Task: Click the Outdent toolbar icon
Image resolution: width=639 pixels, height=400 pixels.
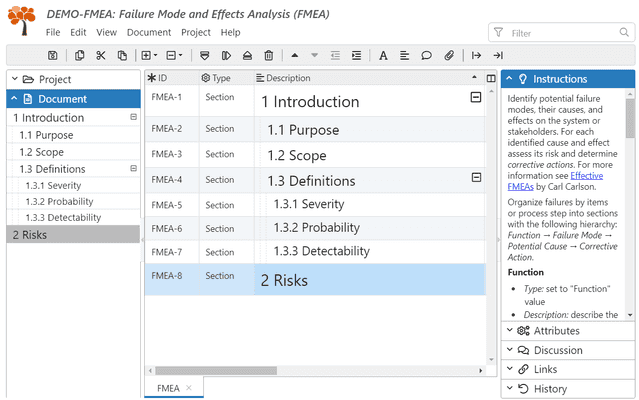Action: click(x=335, y=55)
